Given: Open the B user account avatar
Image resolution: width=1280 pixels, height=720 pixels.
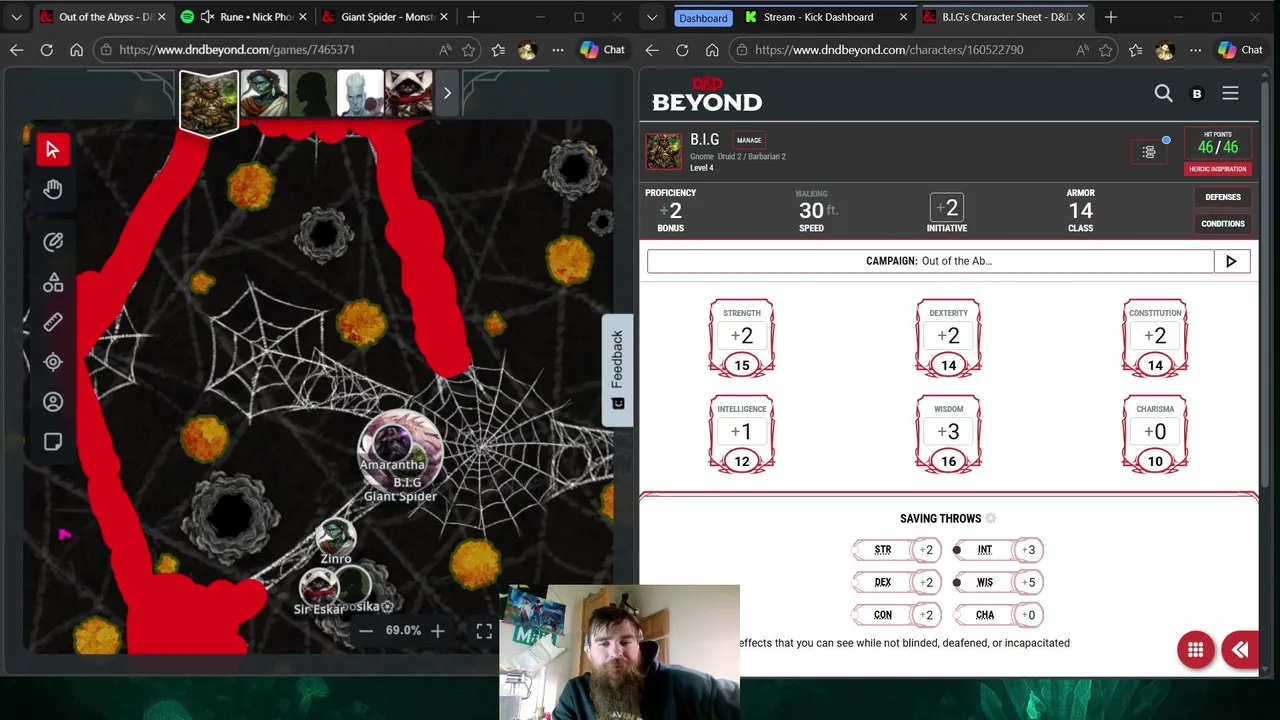Looking at the screenshot, I should click(1197, 93).
